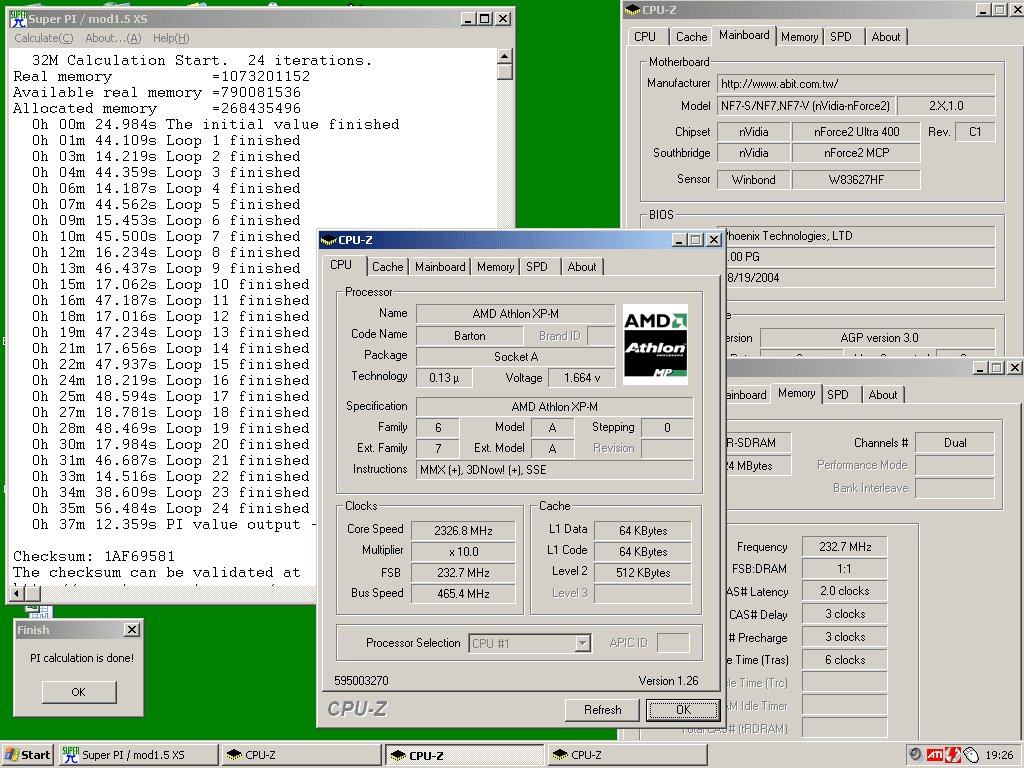
Task: Click the memory Frequency value 232.7 MHz
Action: click(x=844, y=547)
